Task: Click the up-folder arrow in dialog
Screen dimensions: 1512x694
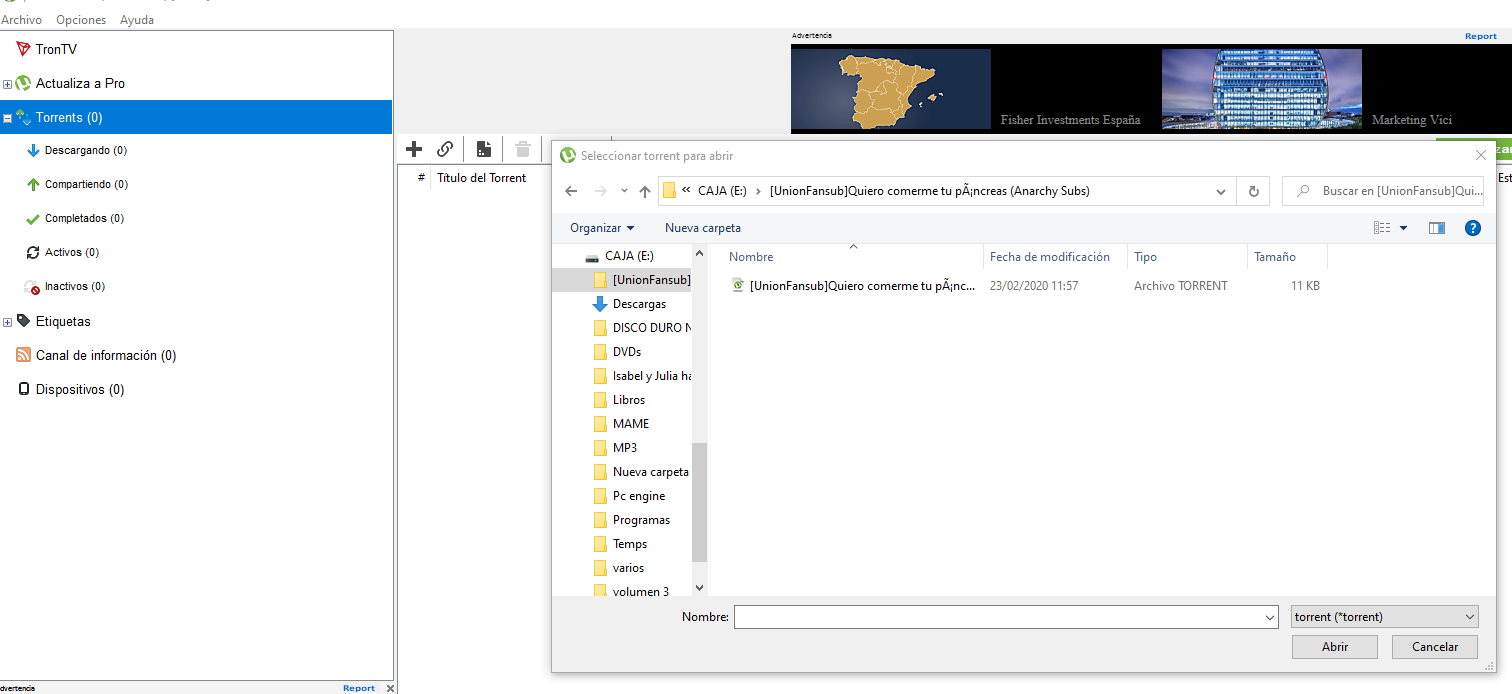Action: [645, 191]
